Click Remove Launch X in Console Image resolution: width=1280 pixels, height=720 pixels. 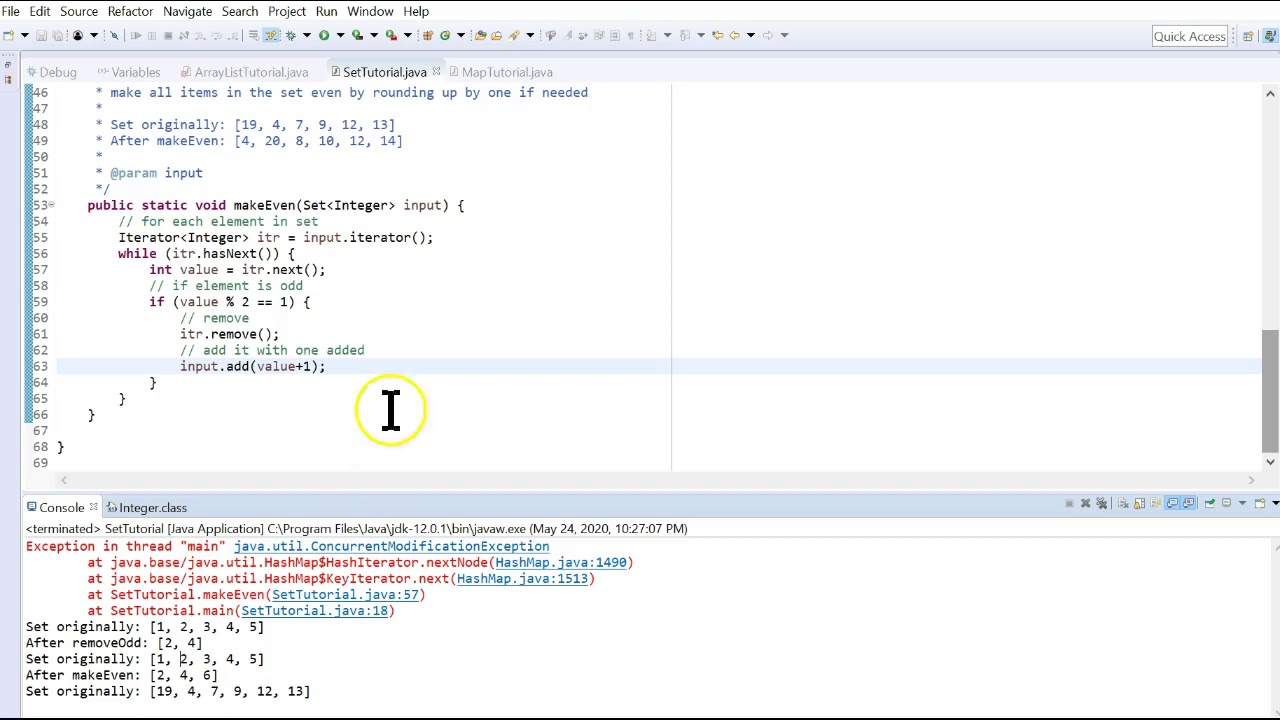pos(1085,503)
